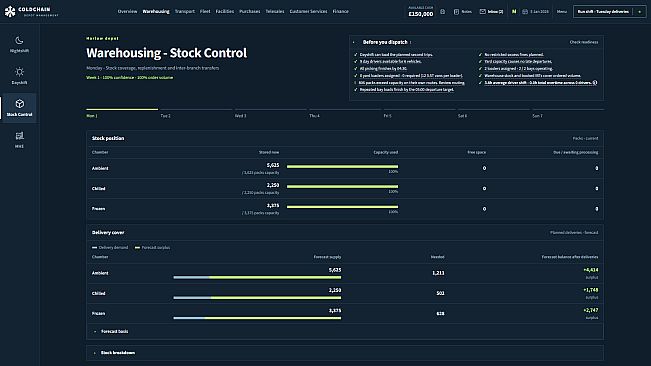The height and width of the screenshot is (366, 651).
Task: Collapse the Before you dispatch panel
Action: (354, 42)
